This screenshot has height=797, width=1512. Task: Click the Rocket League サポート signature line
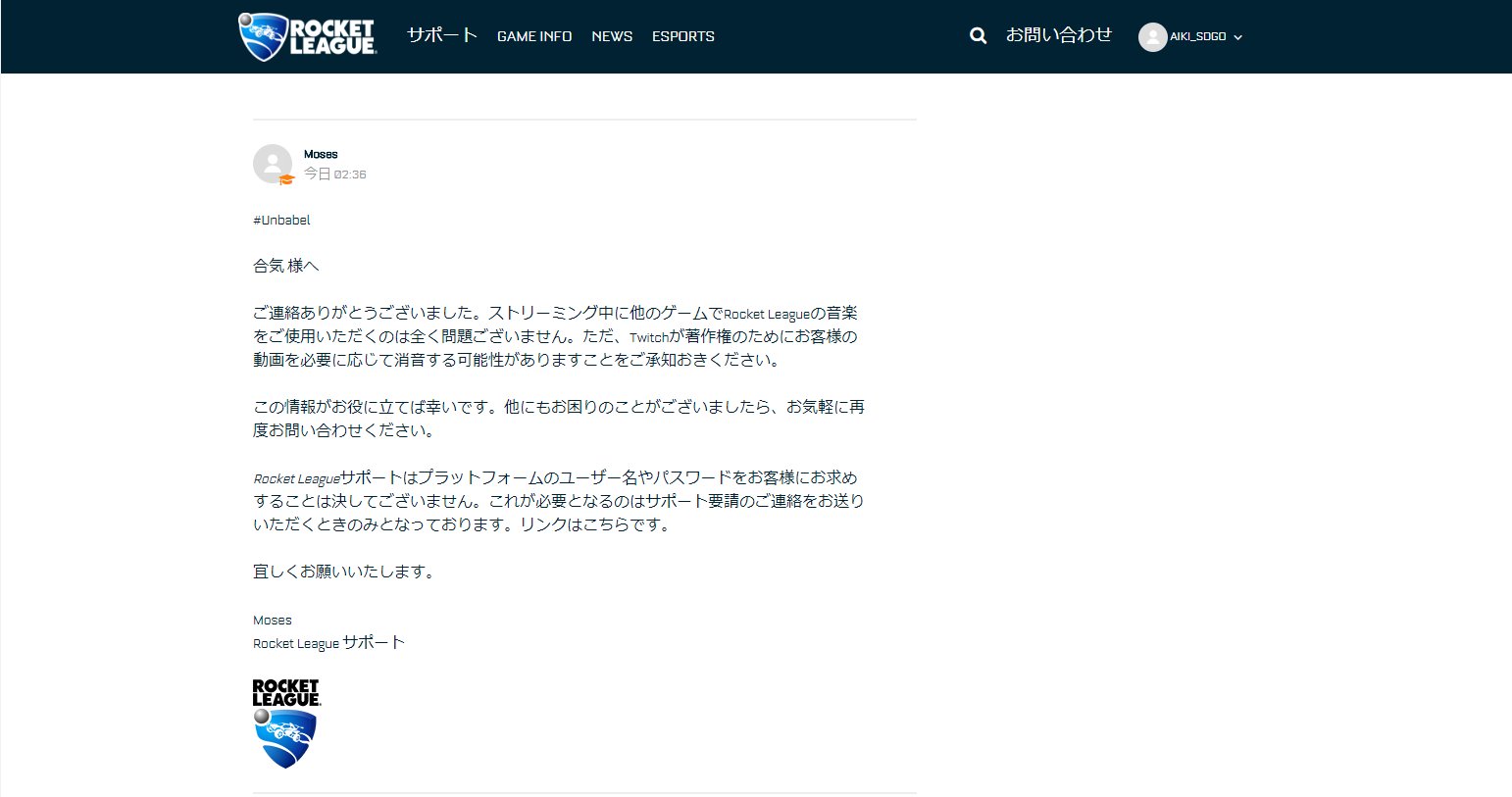click(328, 643)
